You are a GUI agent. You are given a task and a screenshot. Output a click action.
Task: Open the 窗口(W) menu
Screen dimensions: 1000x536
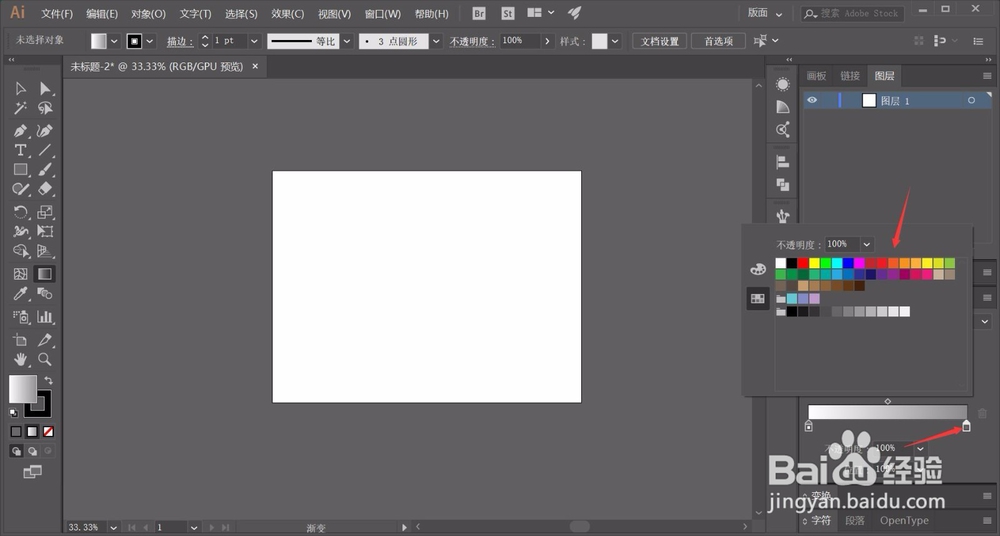383,13
